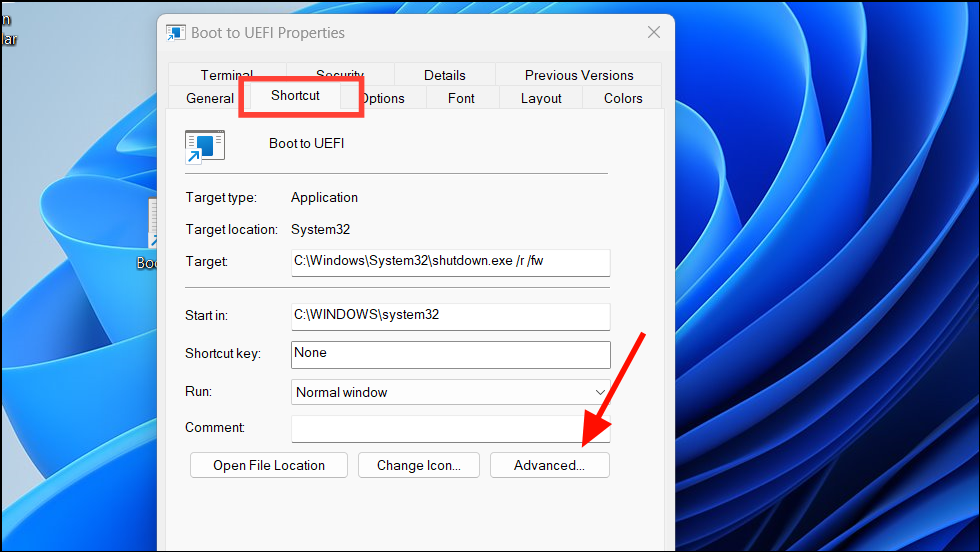This screenshot has height=552, width=980.
Task: Click the Boot to UEFI shortcut icon in dialog
Action: coord(205,147)
